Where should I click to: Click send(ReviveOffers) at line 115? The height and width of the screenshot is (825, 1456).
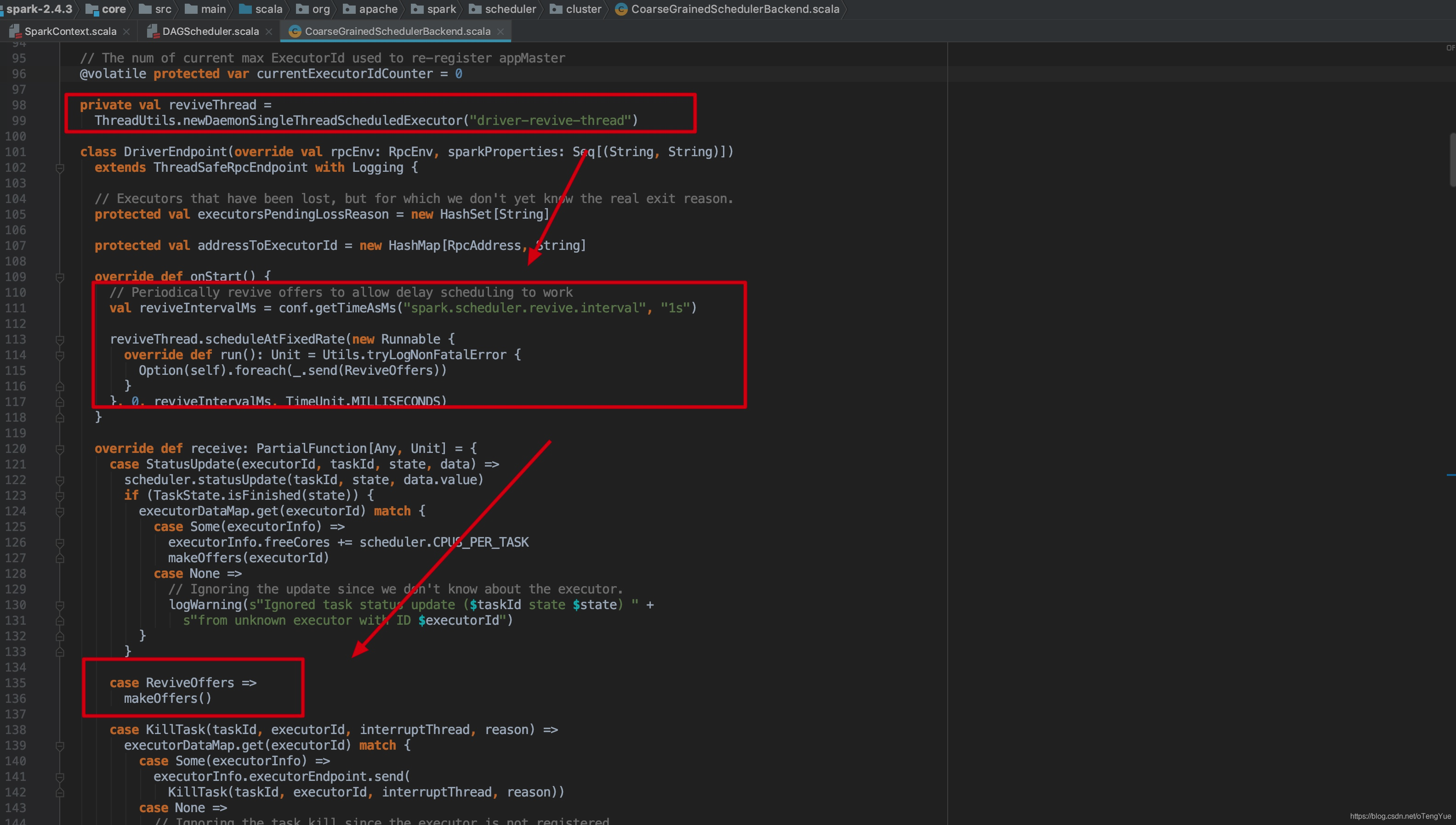(x=374, y=371)
